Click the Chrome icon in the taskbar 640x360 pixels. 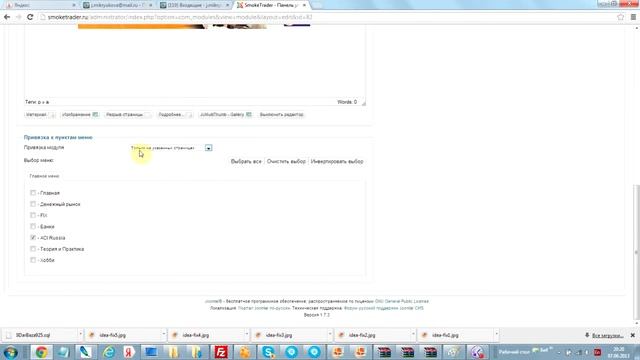pos(41,352)
